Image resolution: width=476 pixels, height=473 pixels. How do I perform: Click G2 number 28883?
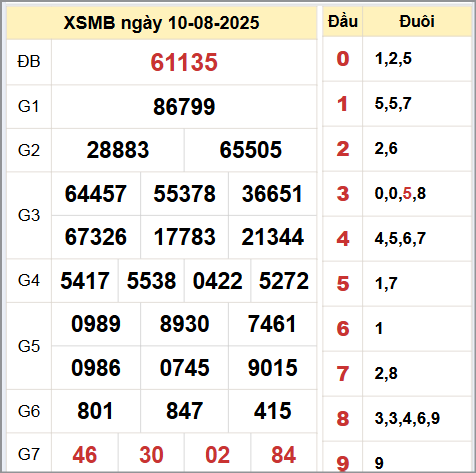click(x=118, y=150)
